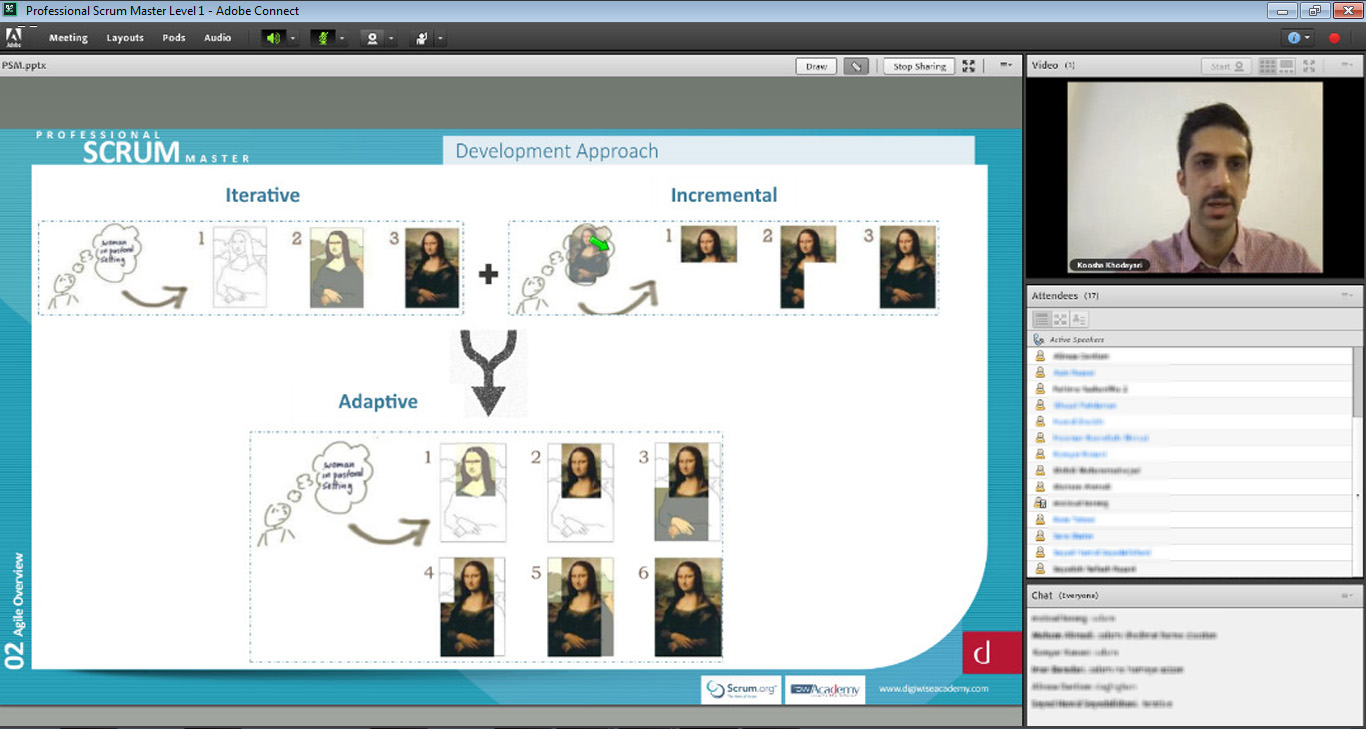Click the red 'd' logo on slide
The height and width of the screenshot is (729, 1366).
[992, 653]
